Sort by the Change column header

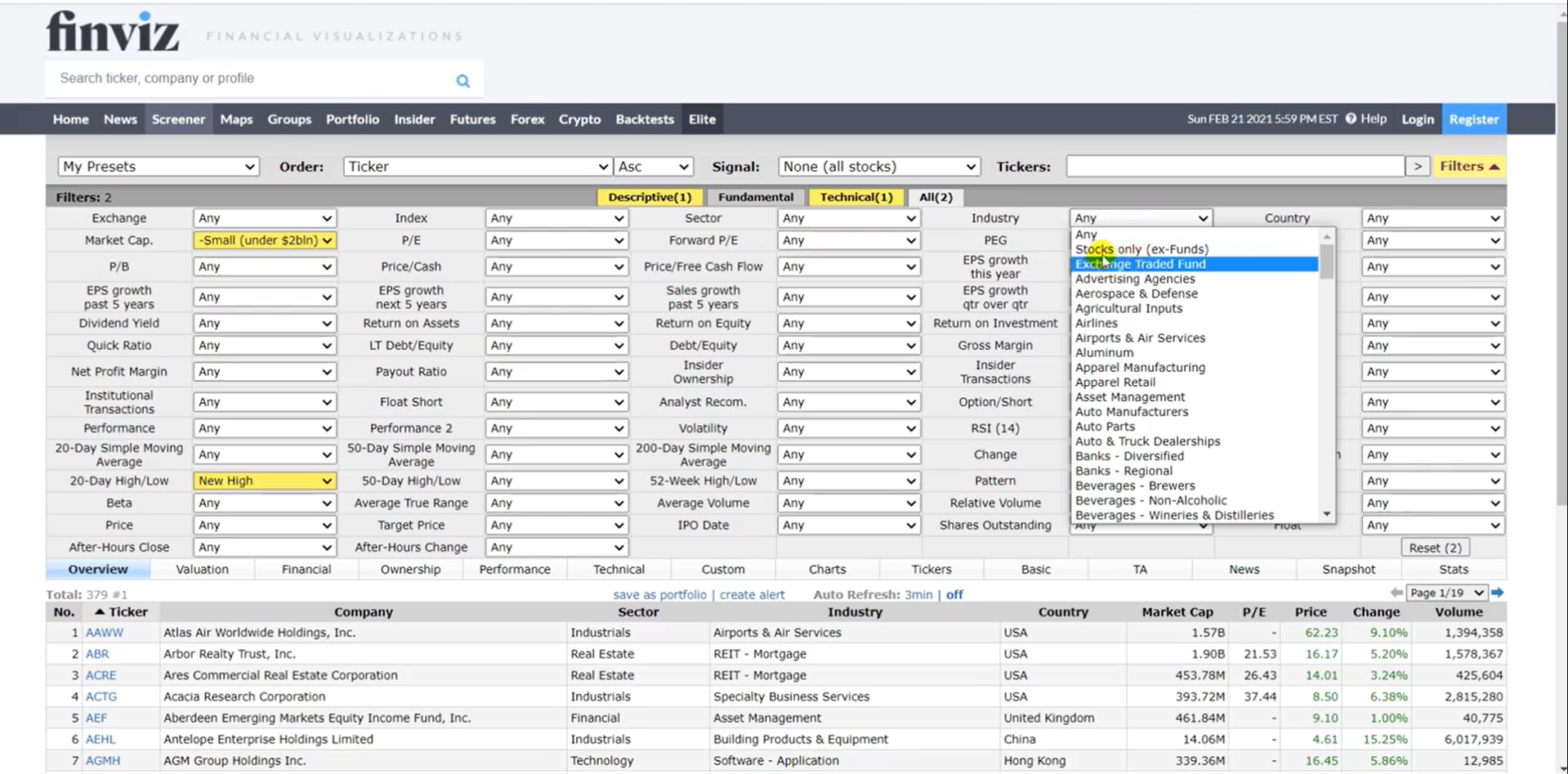pyautogui.click(x=1376, y=611)
